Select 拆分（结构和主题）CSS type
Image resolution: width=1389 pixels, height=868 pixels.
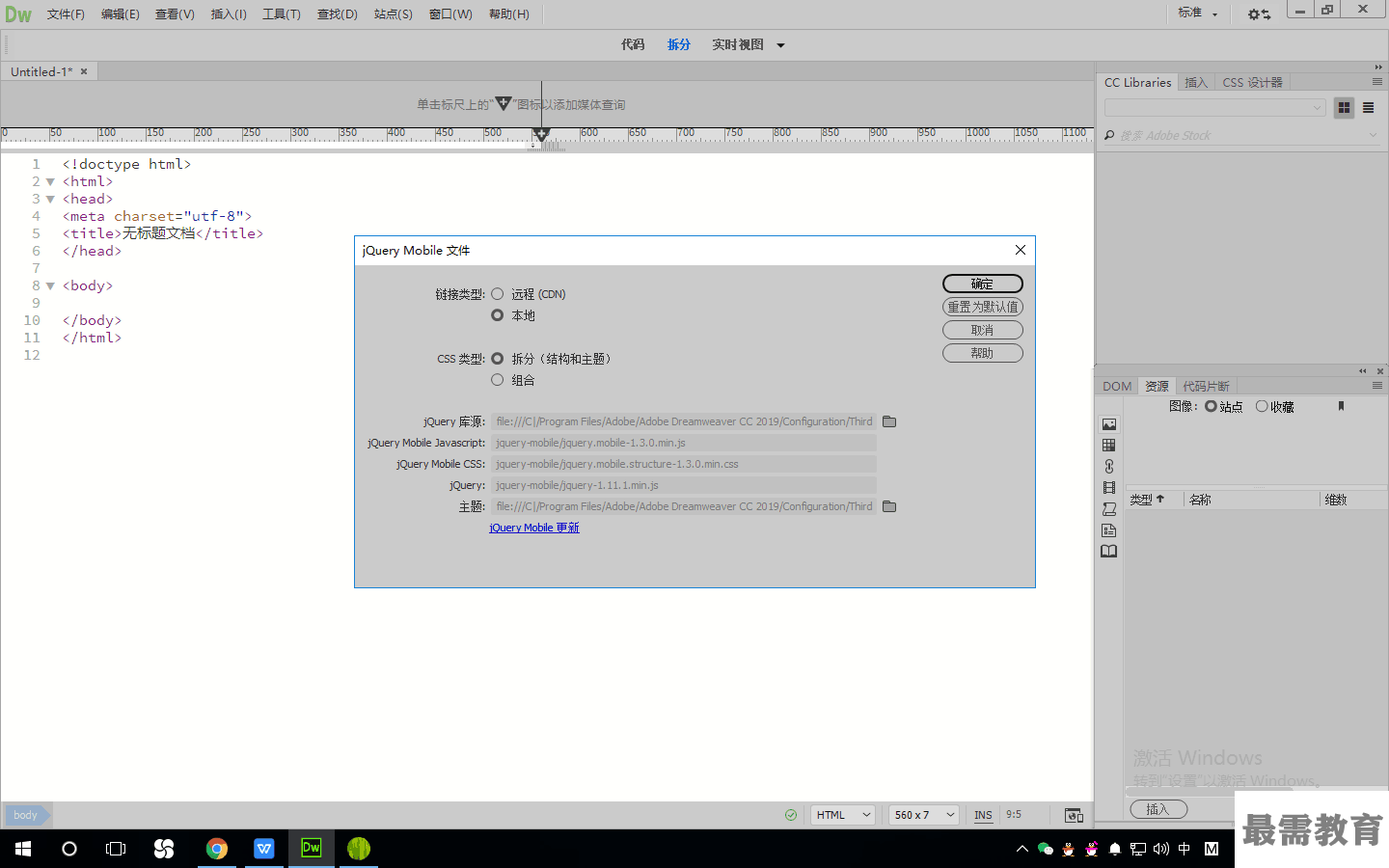point(498,359)
